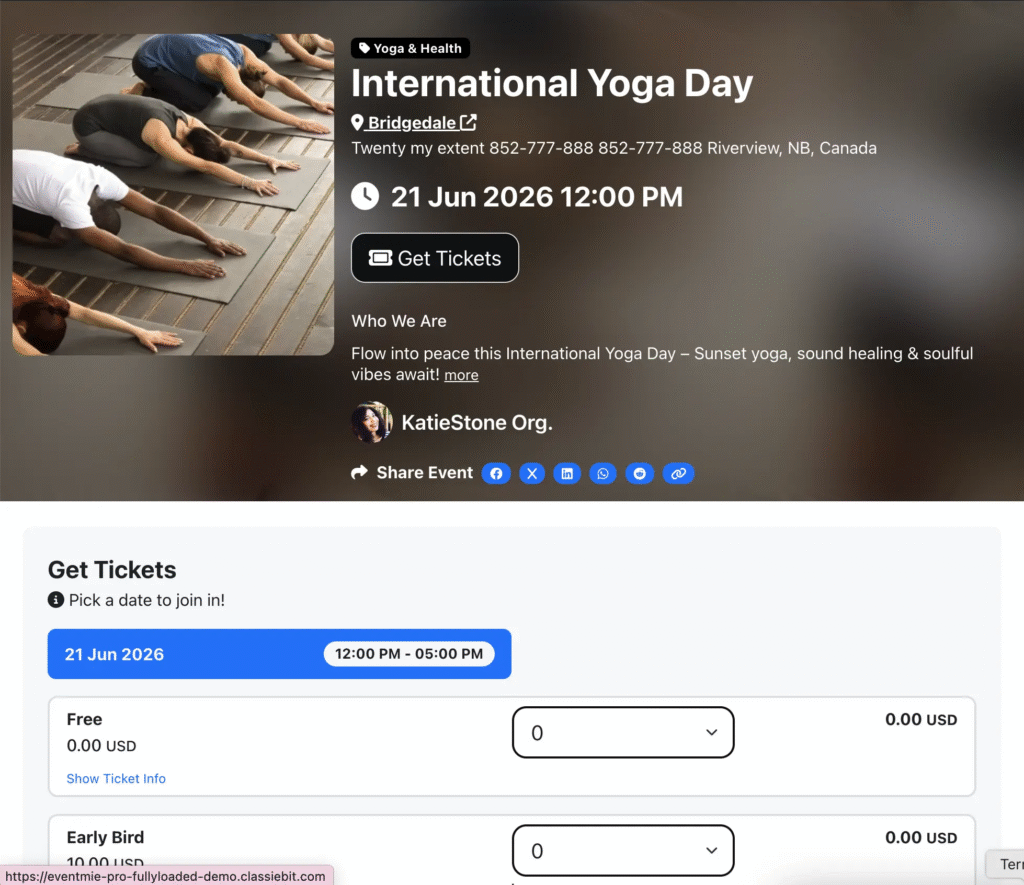Select the 21 Jun 2026 date tab
The width and height of the screenshot is (1024, 885).
tap(115, 654)
